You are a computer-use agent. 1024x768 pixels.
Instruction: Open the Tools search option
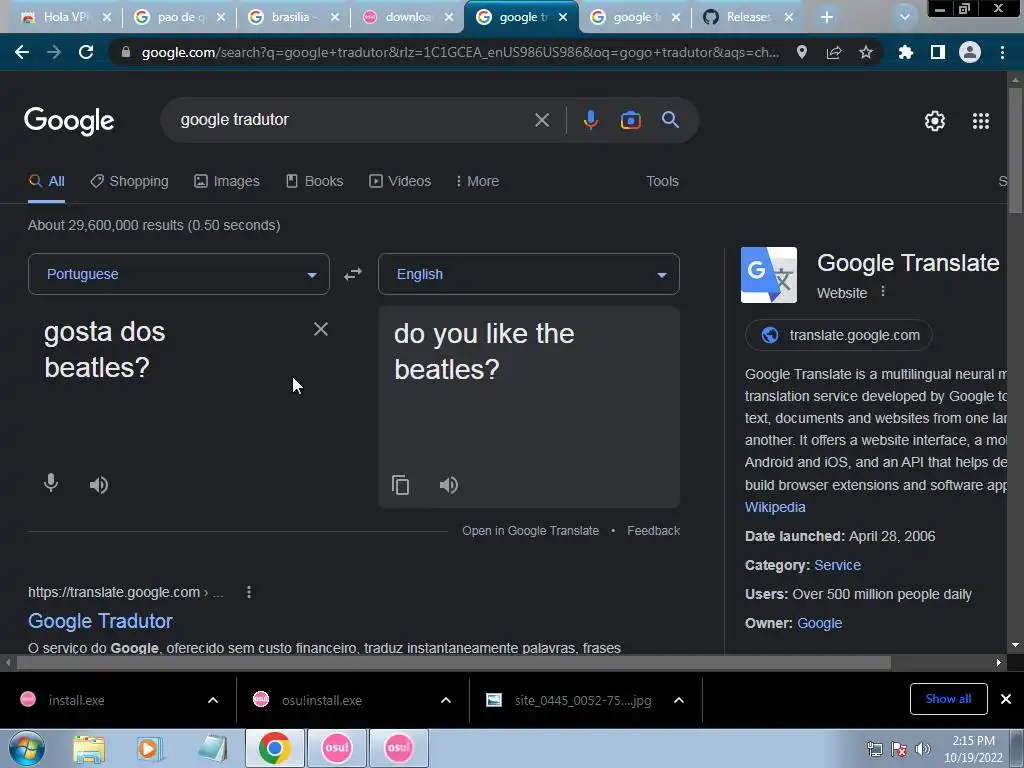tap(662, 181)
